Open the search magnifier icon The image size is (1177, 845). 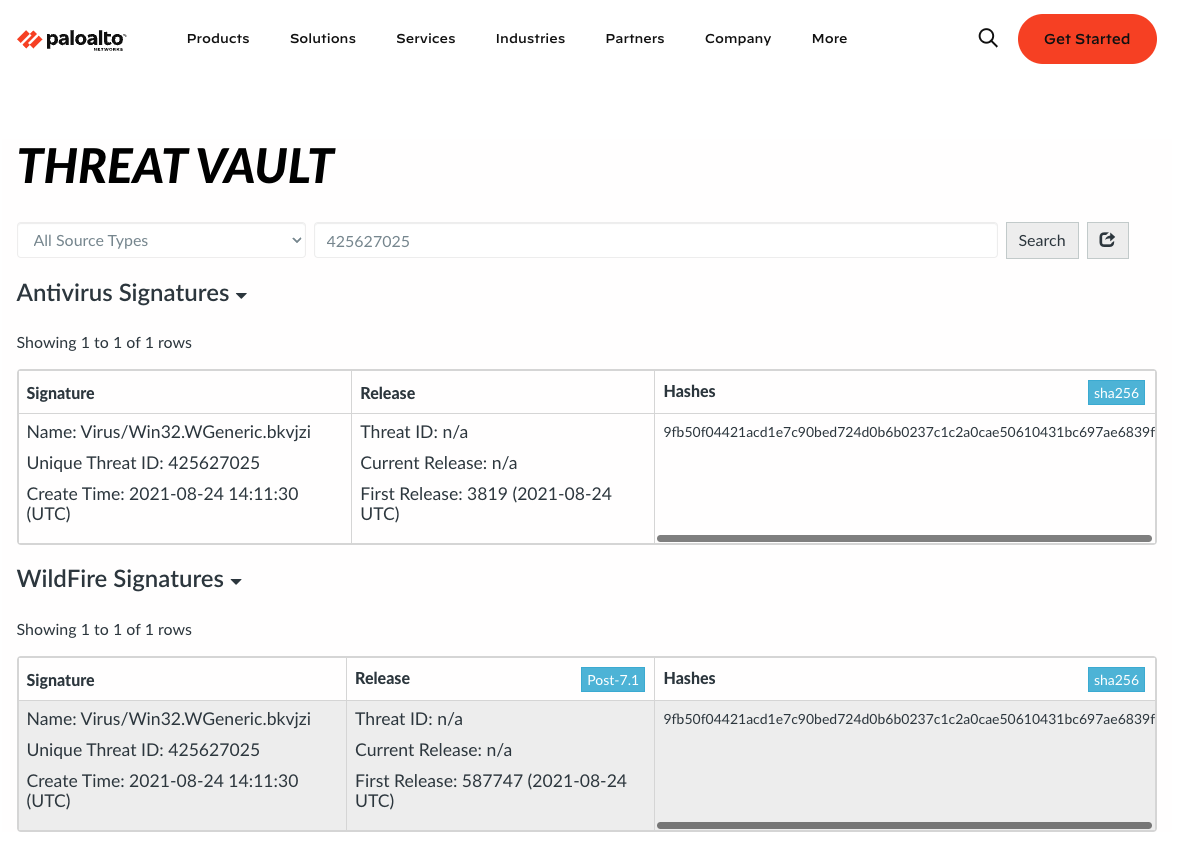(988, 39)
